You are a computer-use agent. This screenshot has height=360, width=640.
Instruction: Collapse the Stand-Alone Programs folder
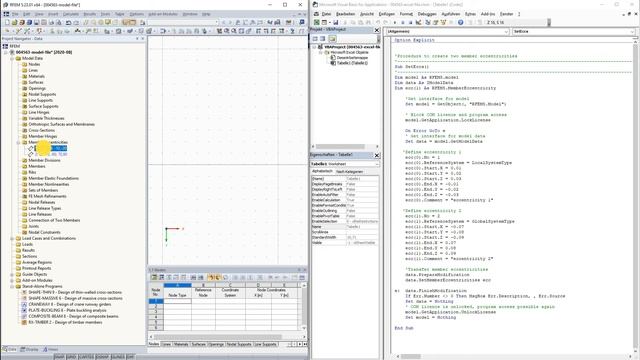tap(12, 287)
